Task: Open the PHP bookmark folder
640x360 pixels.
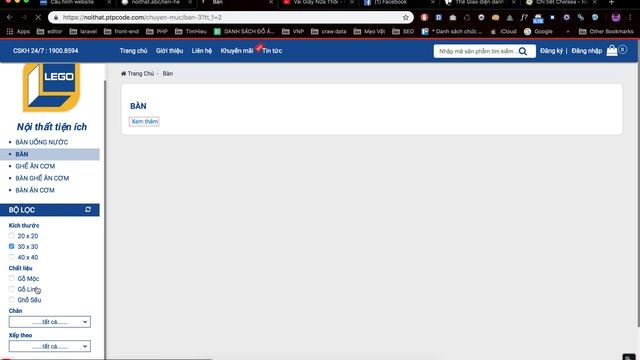Action: [157, 31]
